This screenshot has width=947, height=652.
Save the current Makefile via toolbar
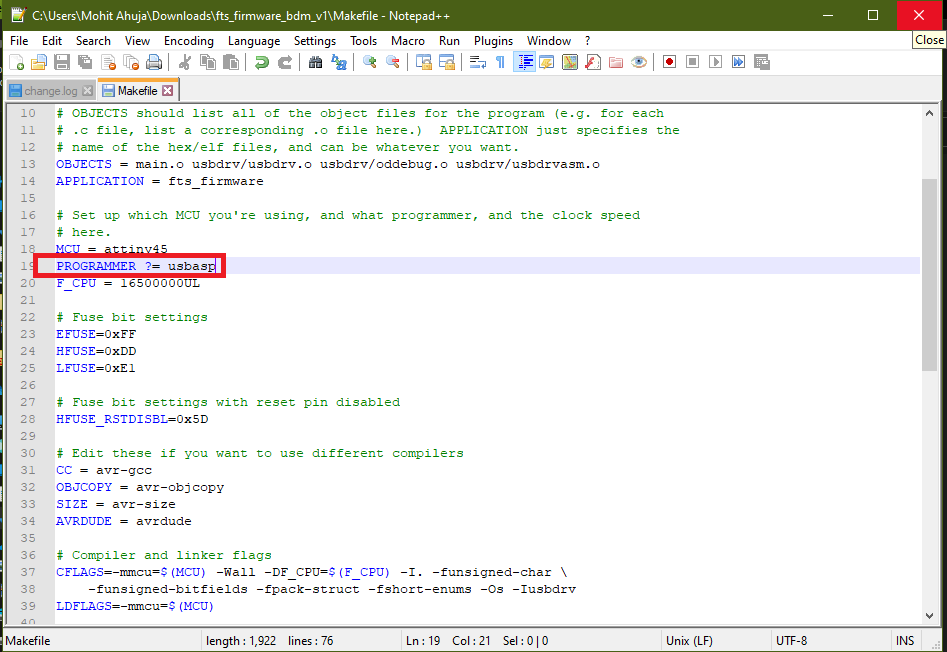tap(62, 62)
